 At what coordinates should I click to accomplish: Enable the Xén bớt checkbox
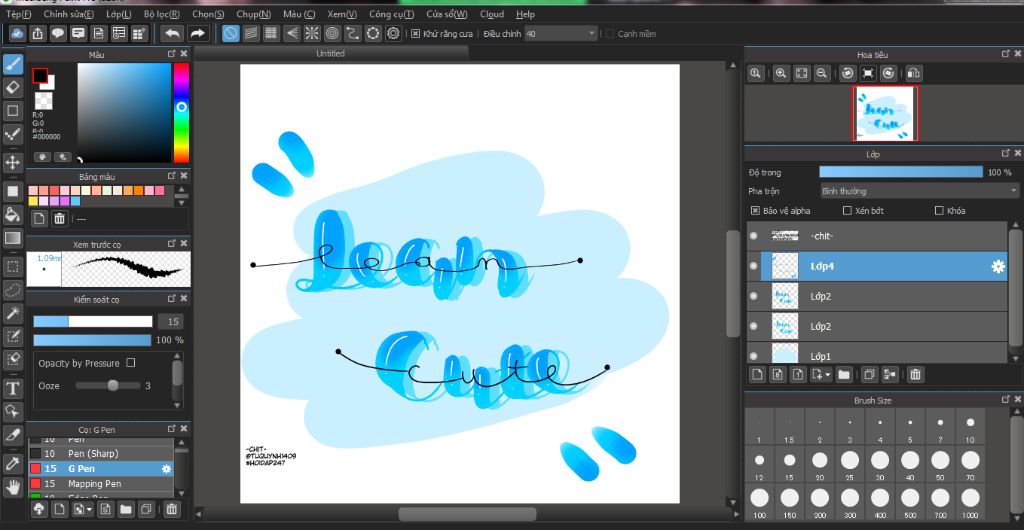click(x=847, y=211)
